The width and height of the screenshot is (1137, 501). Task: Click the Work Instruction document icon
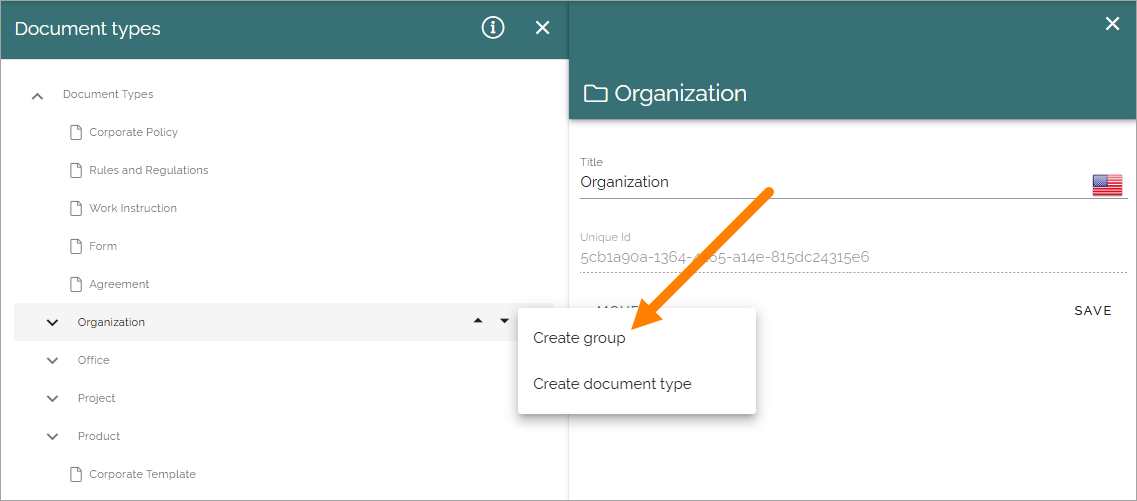tap(75, 208)
